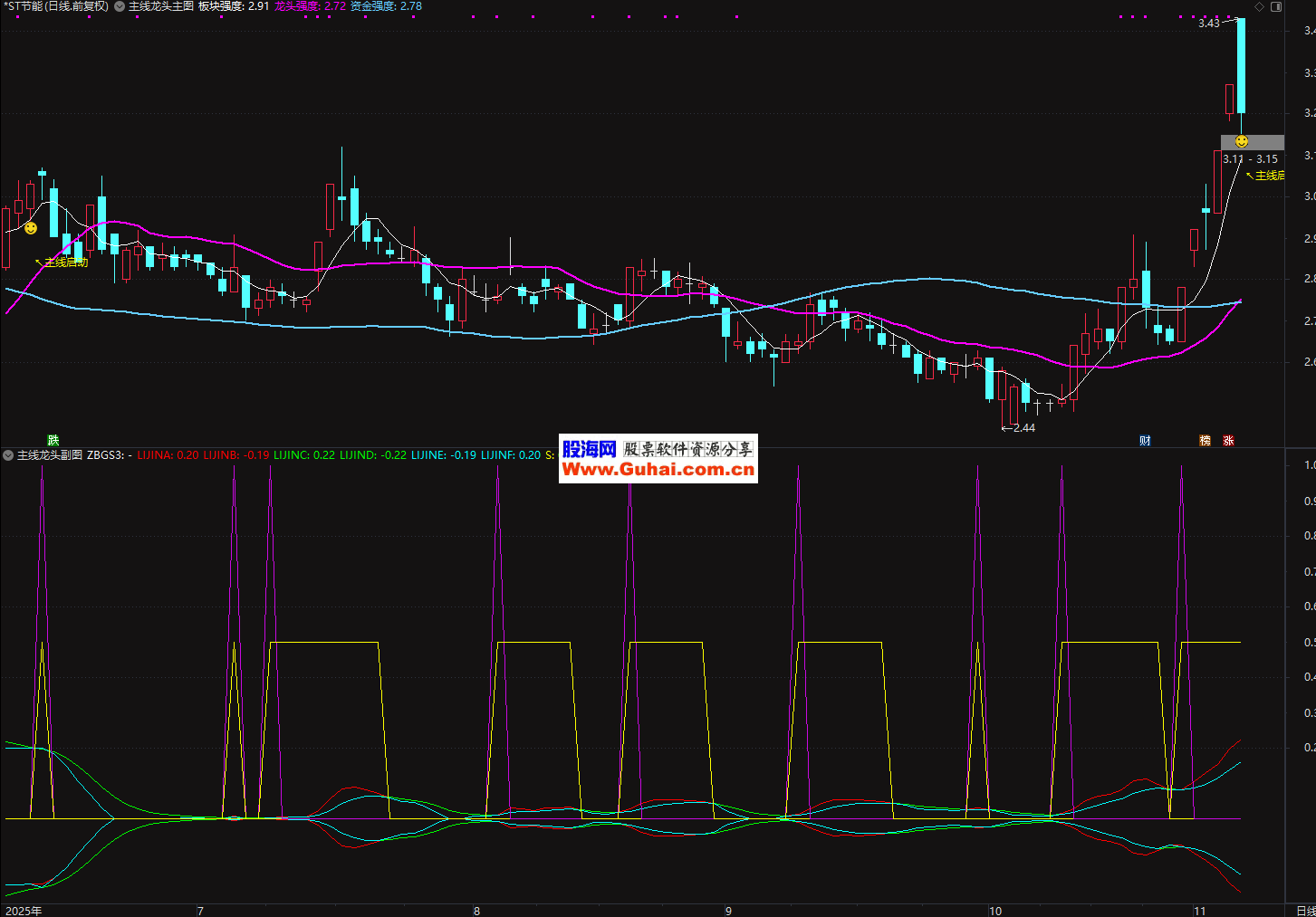Click the smiley face above 主线启动 on left
The image size is (1316, 917).
click(x=31, y=228)
